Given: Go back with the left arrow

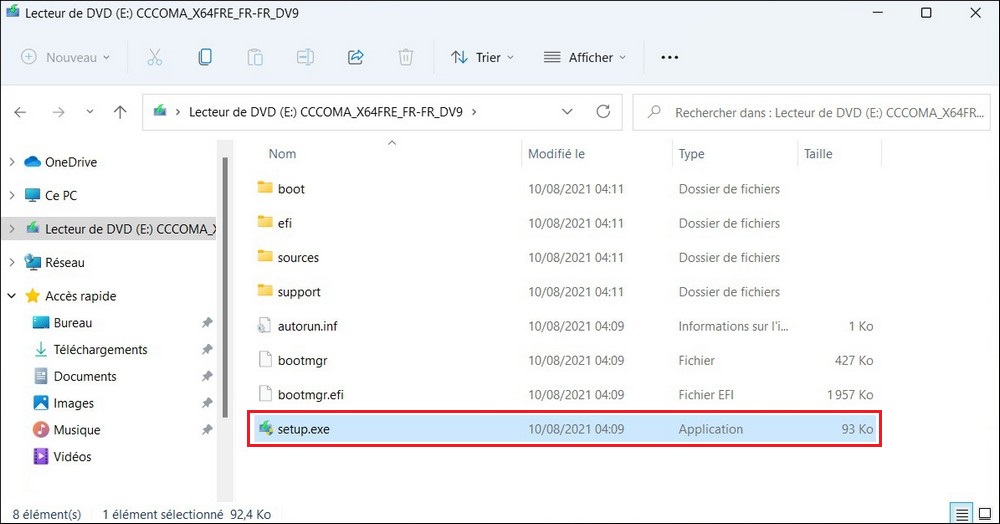Looking at the screenshot, I should point(20,112).
